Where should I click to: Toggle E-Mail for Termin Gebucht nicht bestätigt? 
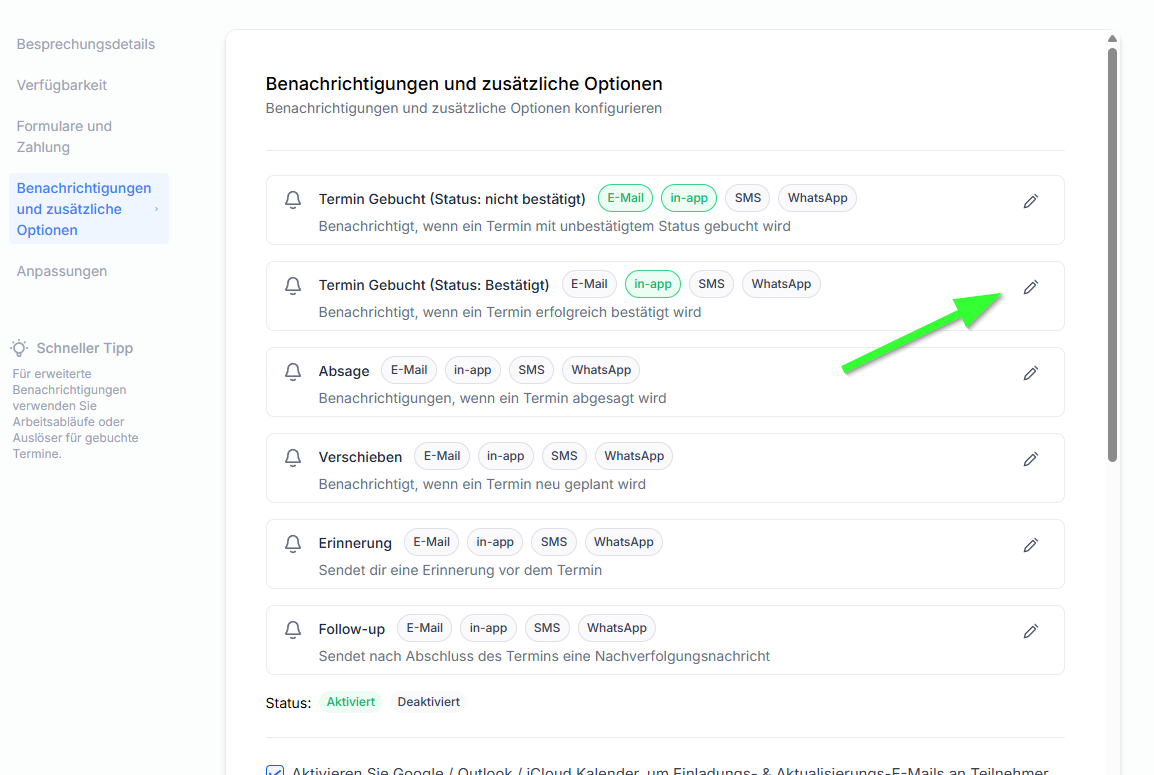[x=626, y=198]
